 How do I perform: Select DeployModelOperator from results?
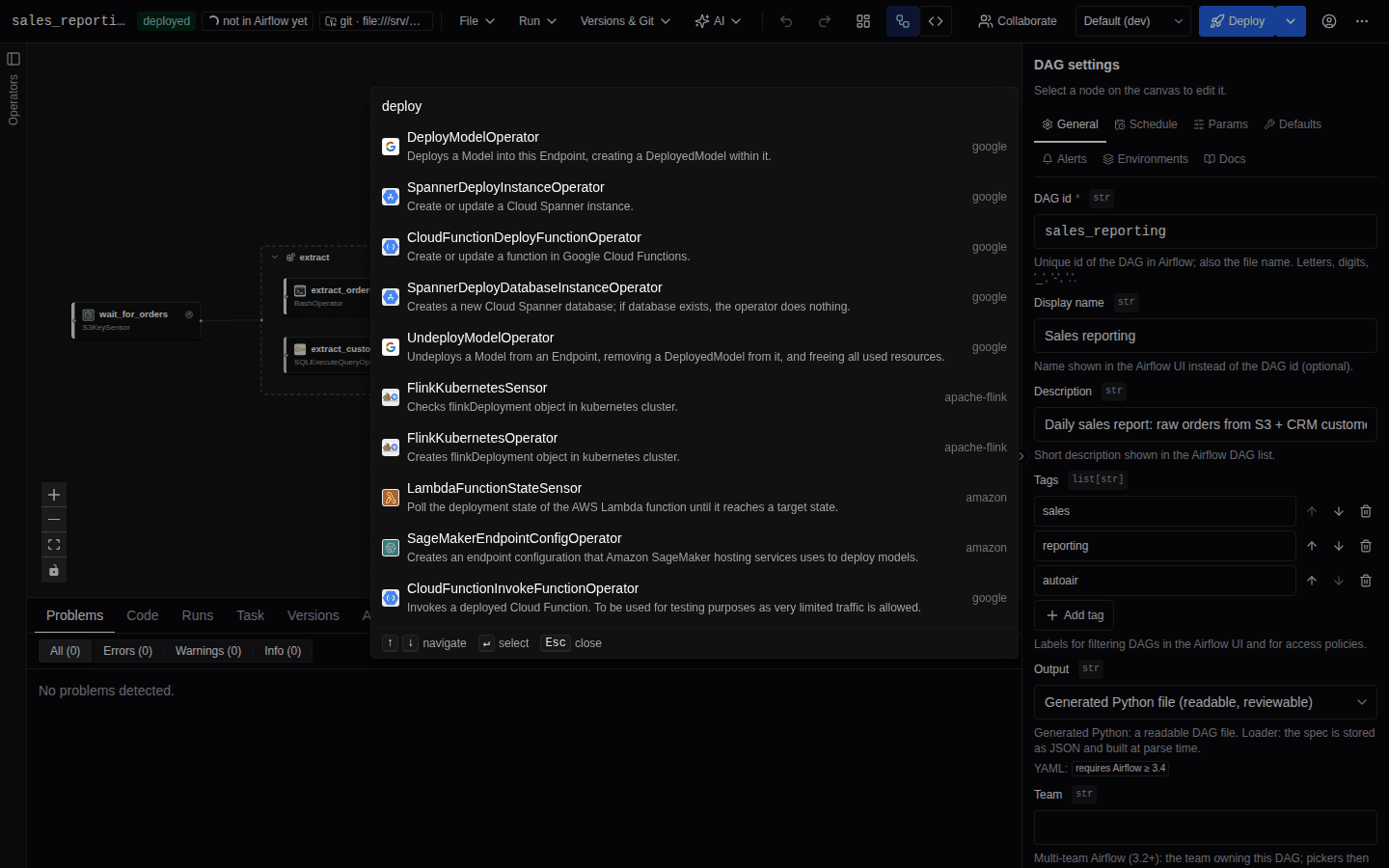point(694,147)
